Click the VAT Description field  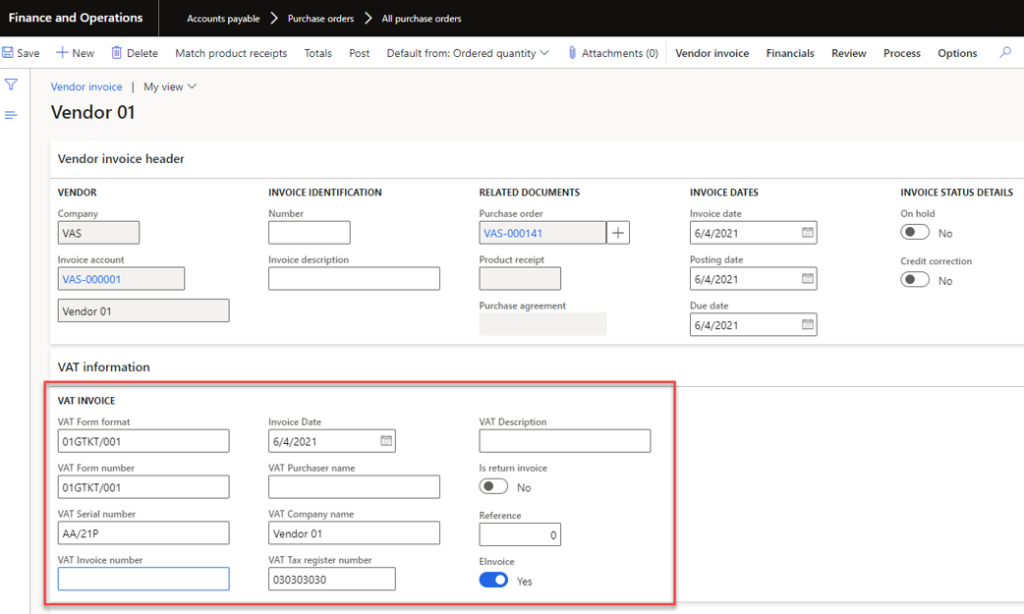[565, 441]
